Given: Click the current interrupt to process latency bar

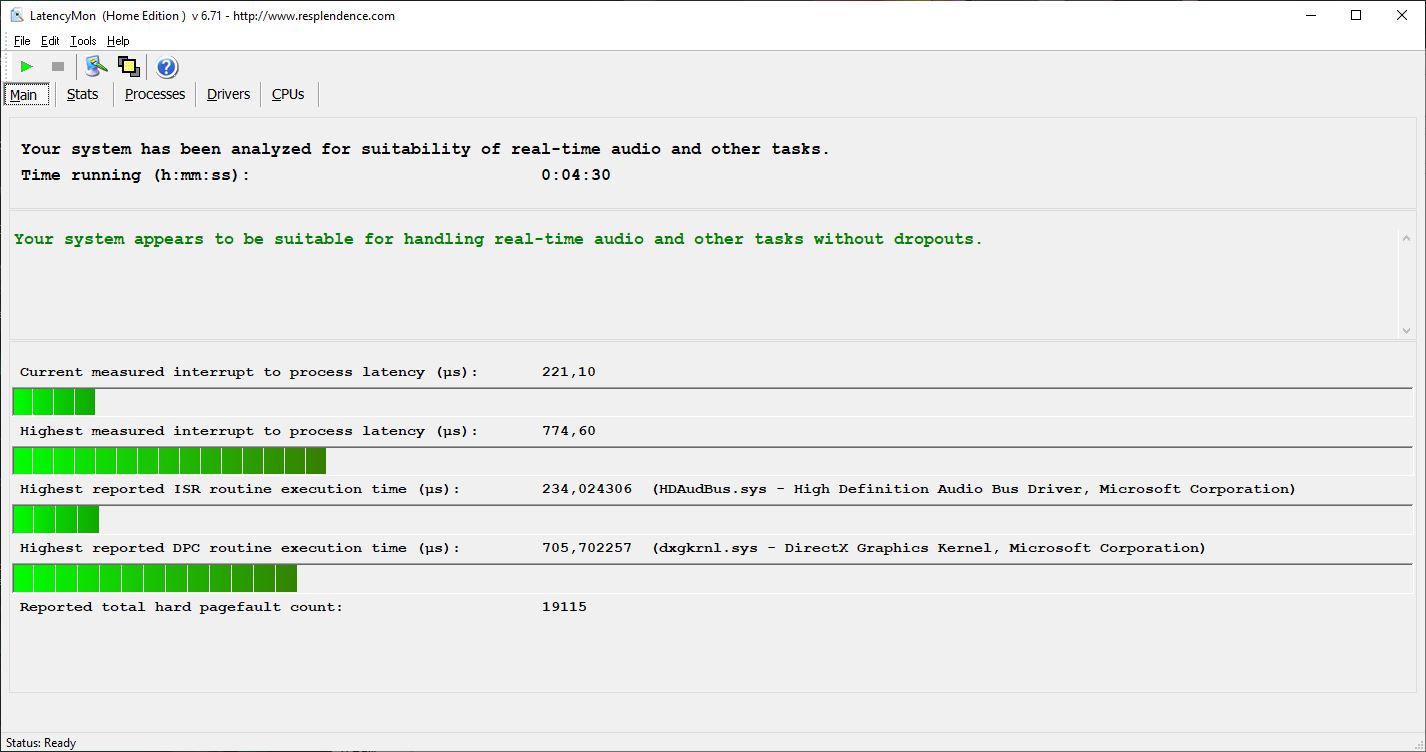Looking at the screenshot, I should (x=712, y=402).
